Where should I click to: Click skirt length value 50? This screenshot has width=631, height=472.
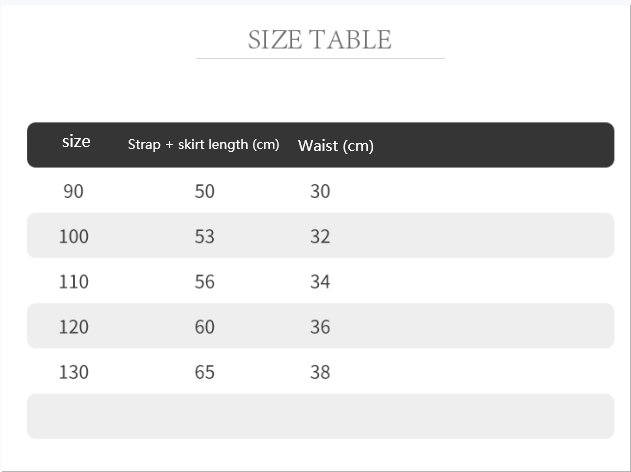[x=204, y=191]
